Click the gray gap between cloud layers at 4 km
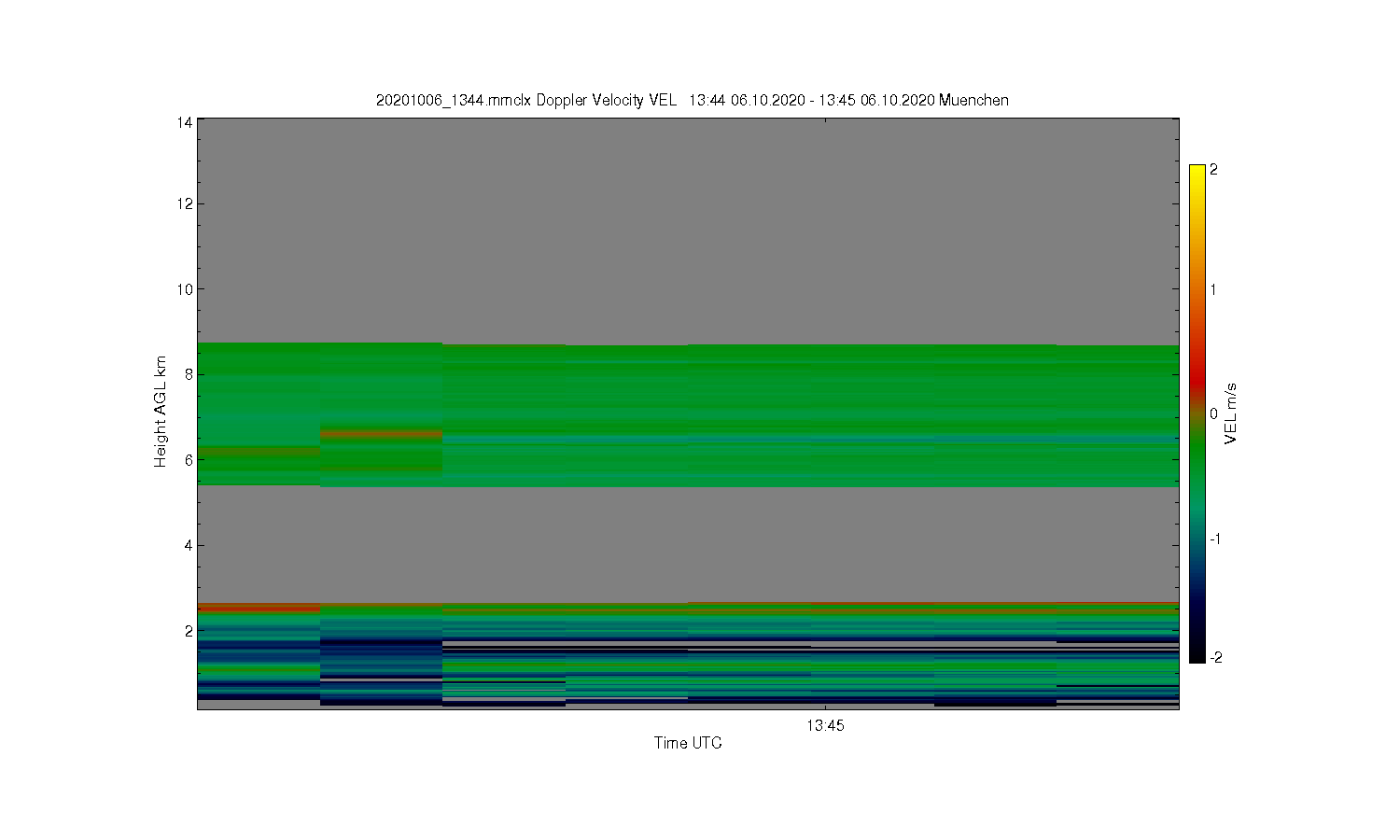The width and height of the screenshot is (1400, 840). [x=688, y=545]
